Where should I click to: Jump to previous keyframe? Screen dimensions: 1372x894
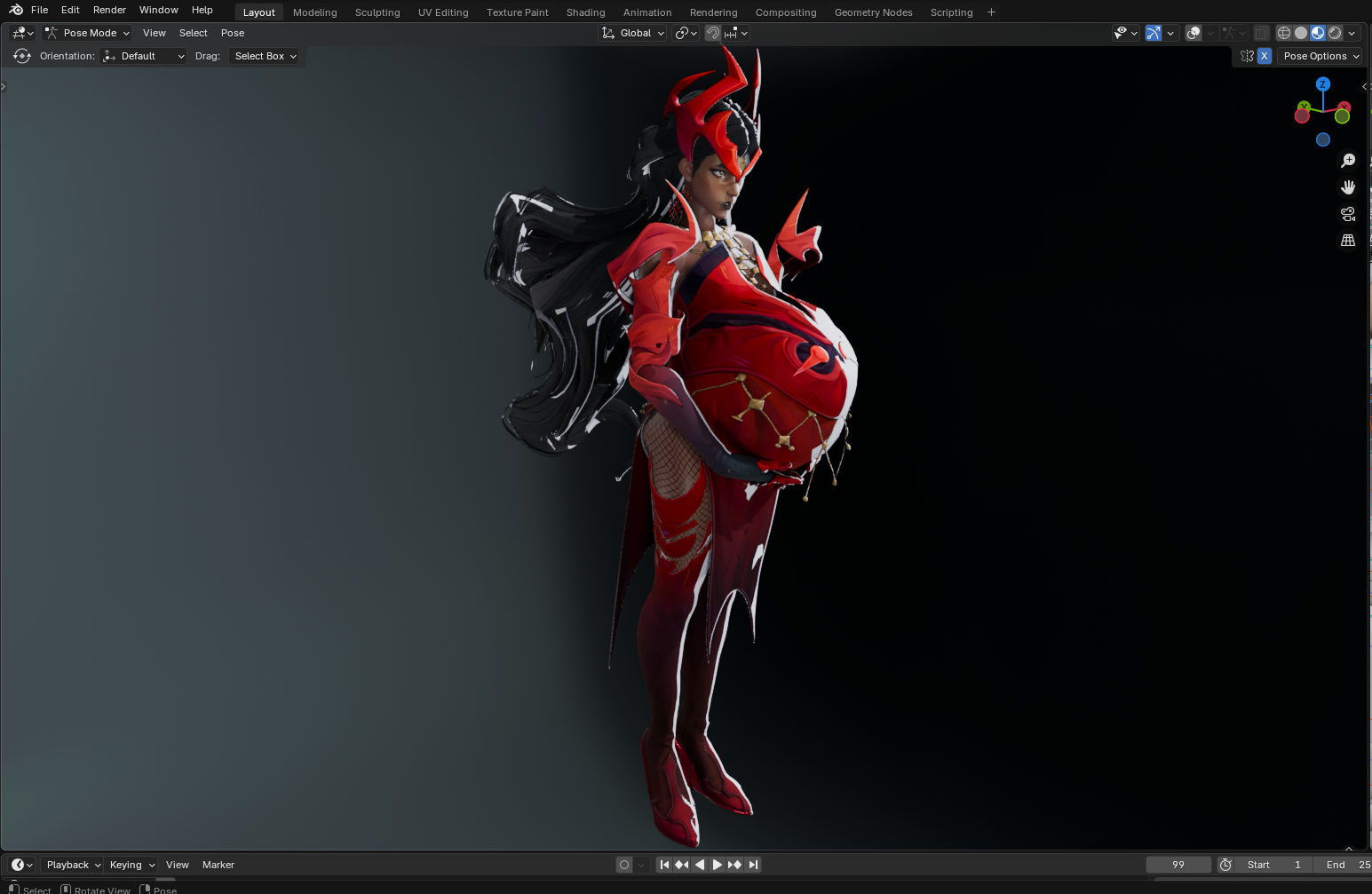(682, 865)
